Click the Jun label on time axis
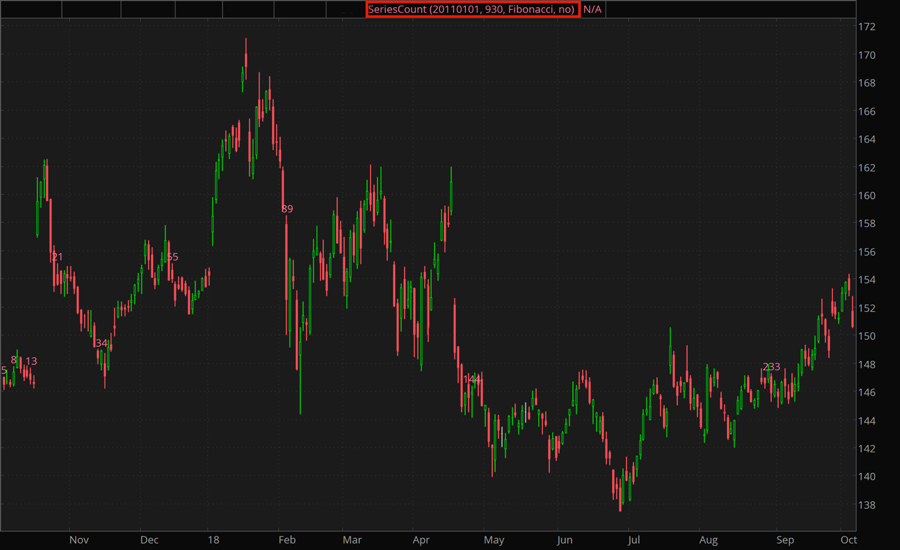Viewport: 900px width, 550px height. [x=565, y=540]
